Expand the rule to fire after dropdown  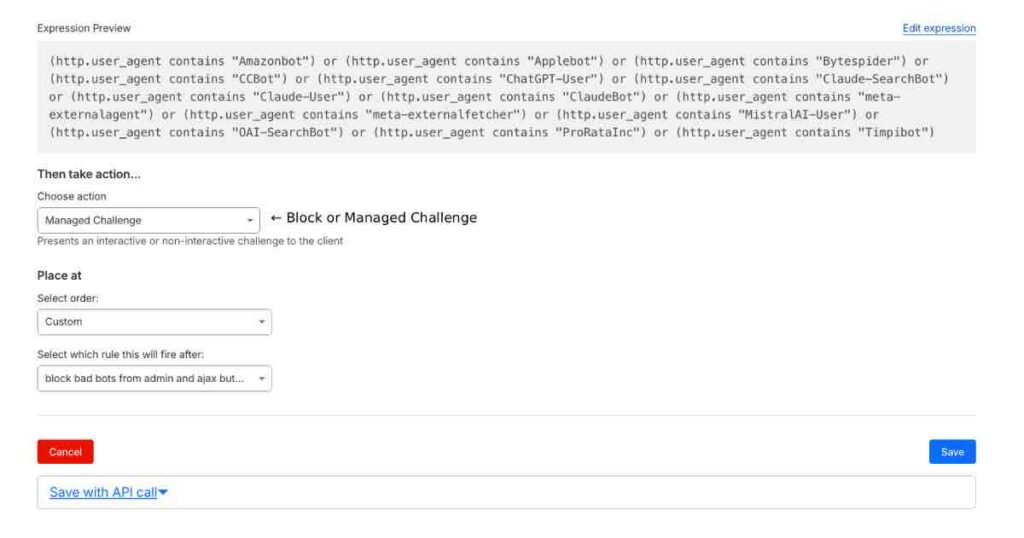[154, 379]
